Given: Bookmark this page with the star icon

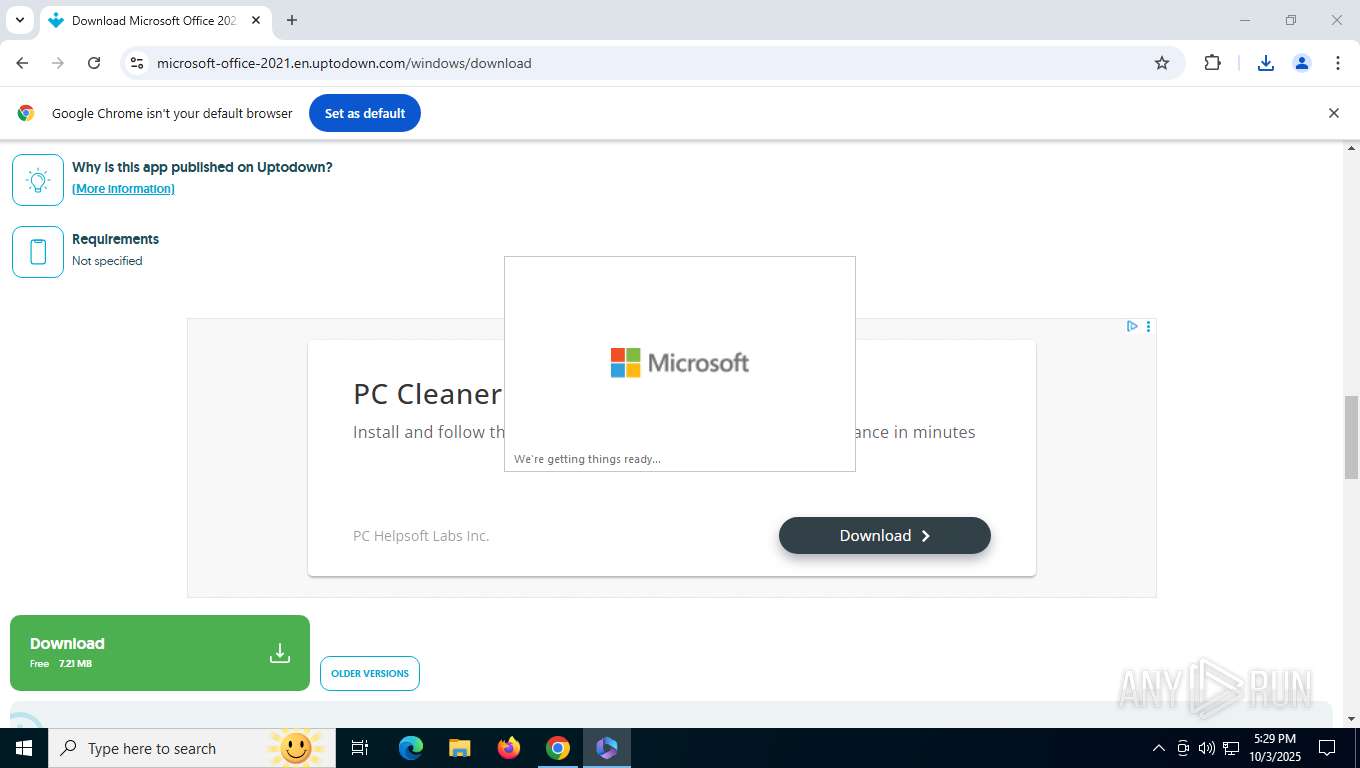Looking at the screenshot, I should [1162, 63].
